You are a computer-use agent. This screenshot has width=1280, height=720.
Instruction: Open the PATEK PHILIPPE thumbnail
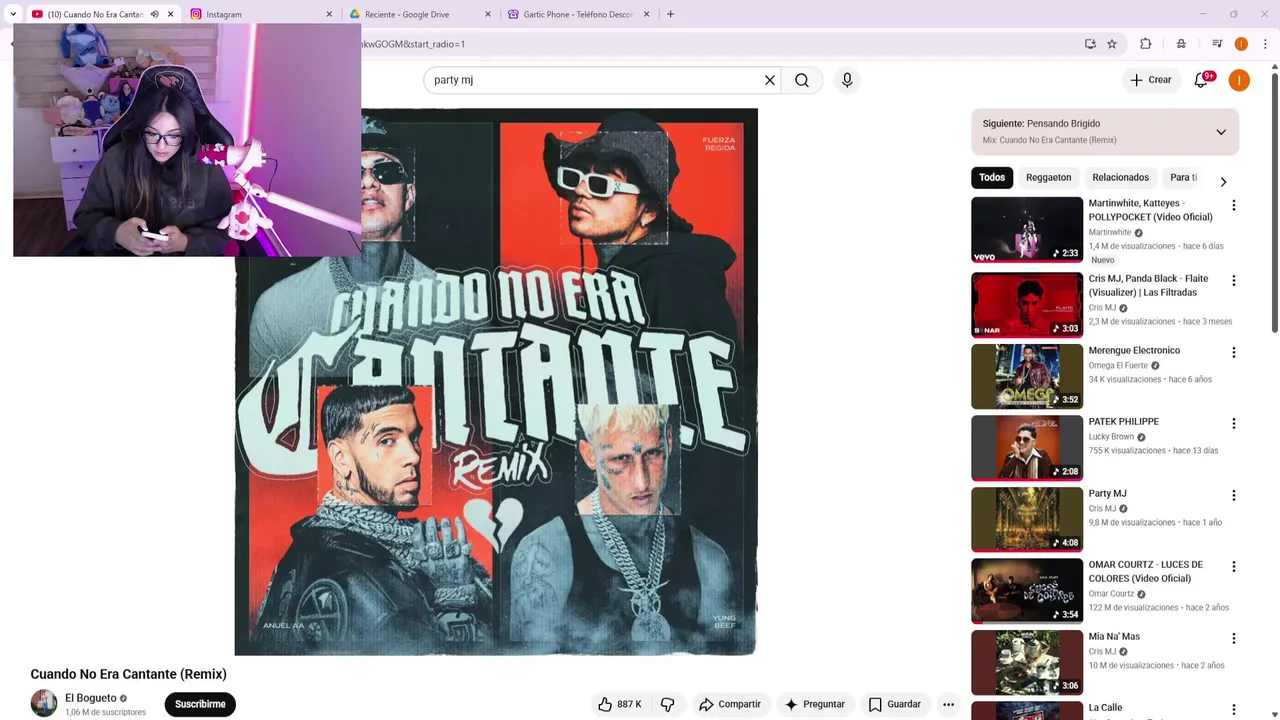(1027, 448)
